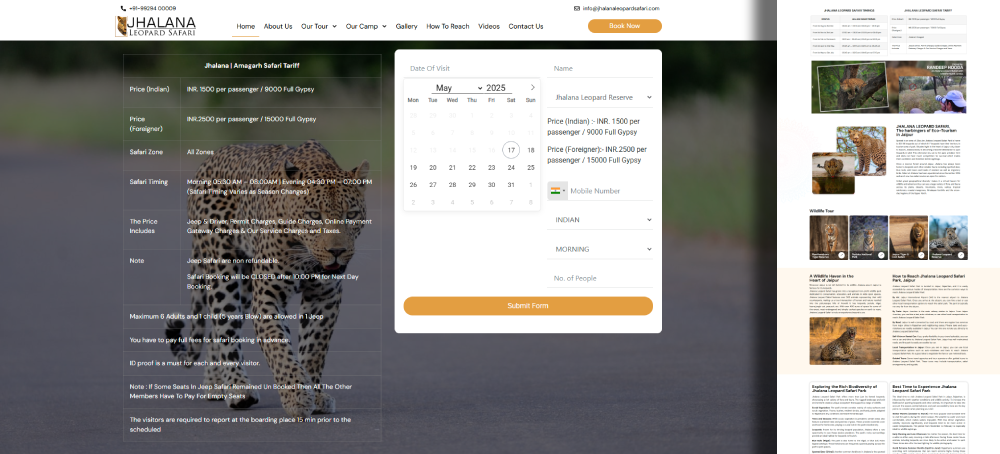The height and width of the screenshot is (454, 1000).
Task: Click the Jhalana Leopard Safari logo
Action: coord(155,26)
